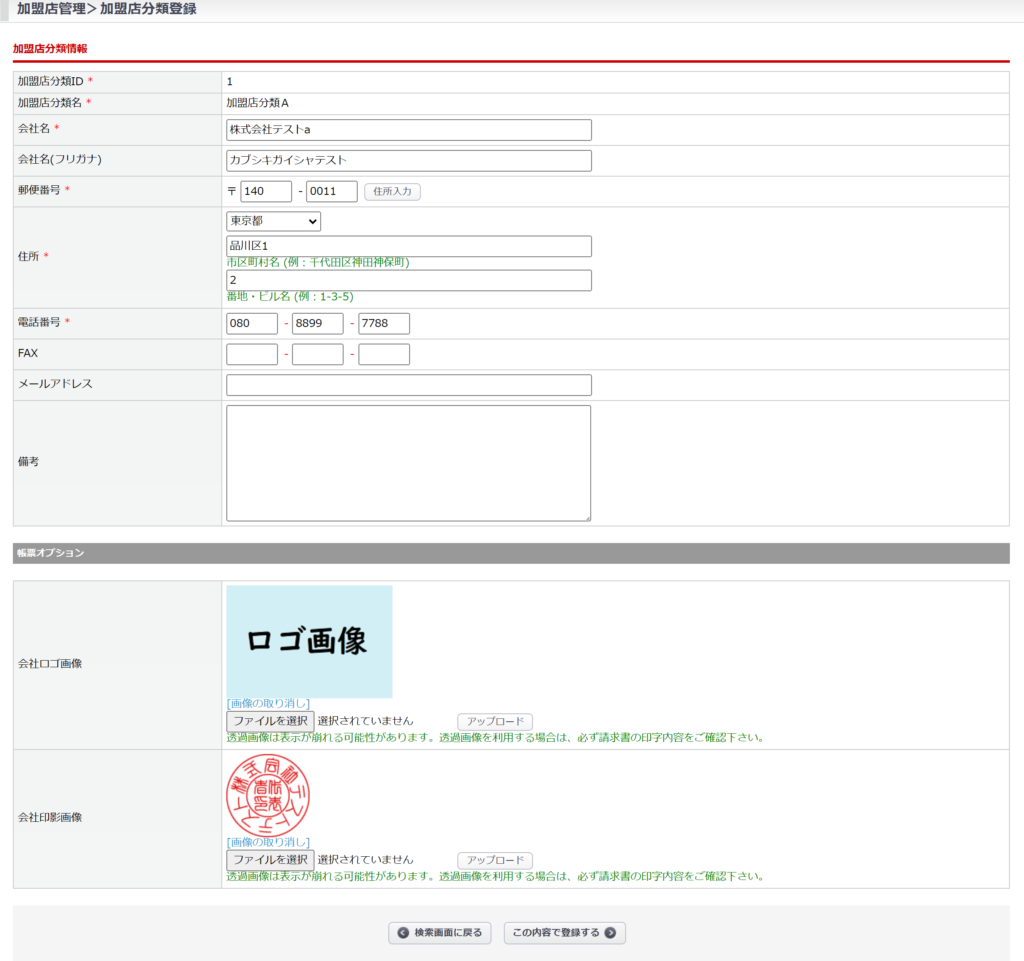Click アップロード button for company logo

point(495,721)
